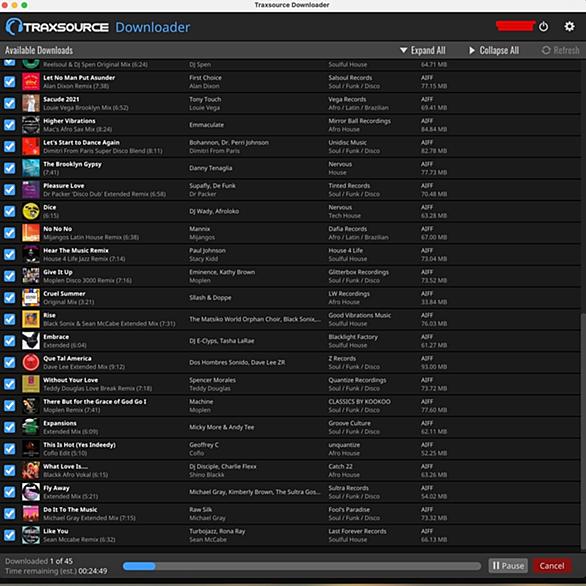The height and width of the screenshot is (586, 586).
Task: Select the Fly Away track row
Action: 290,492
